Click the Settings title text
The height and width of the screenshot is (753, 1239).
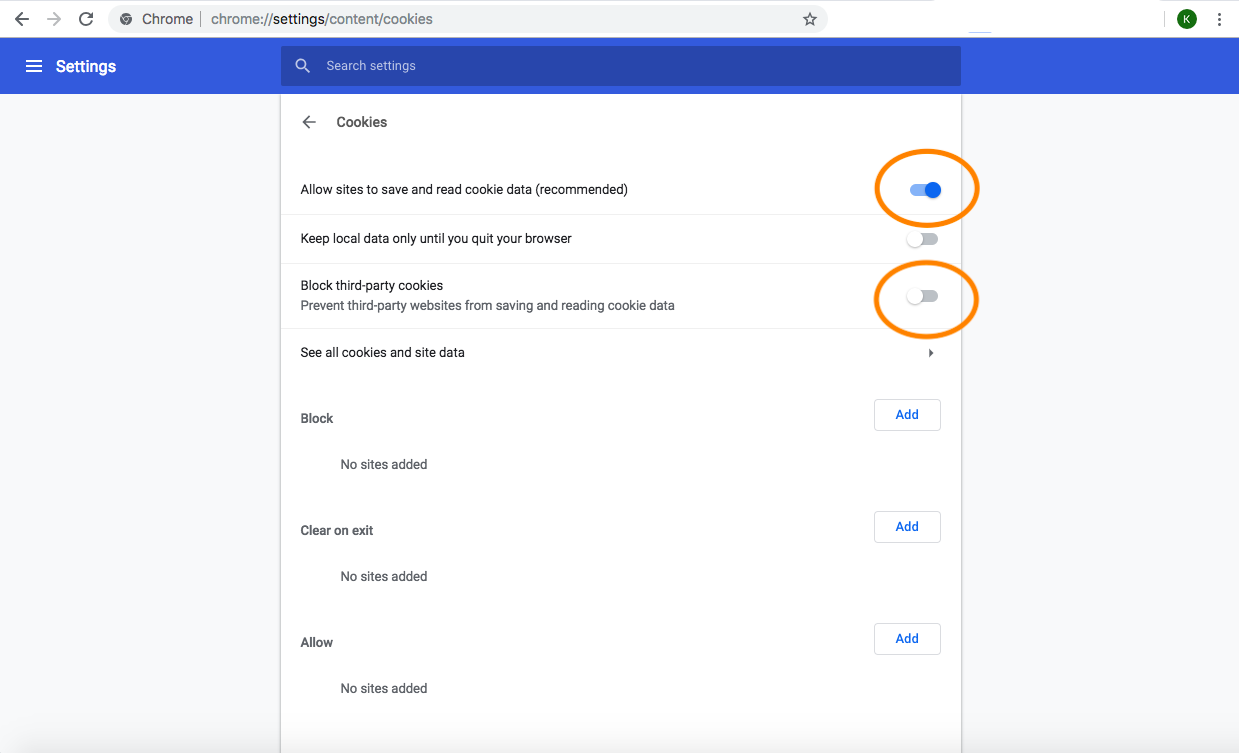[x=86, y=66]
